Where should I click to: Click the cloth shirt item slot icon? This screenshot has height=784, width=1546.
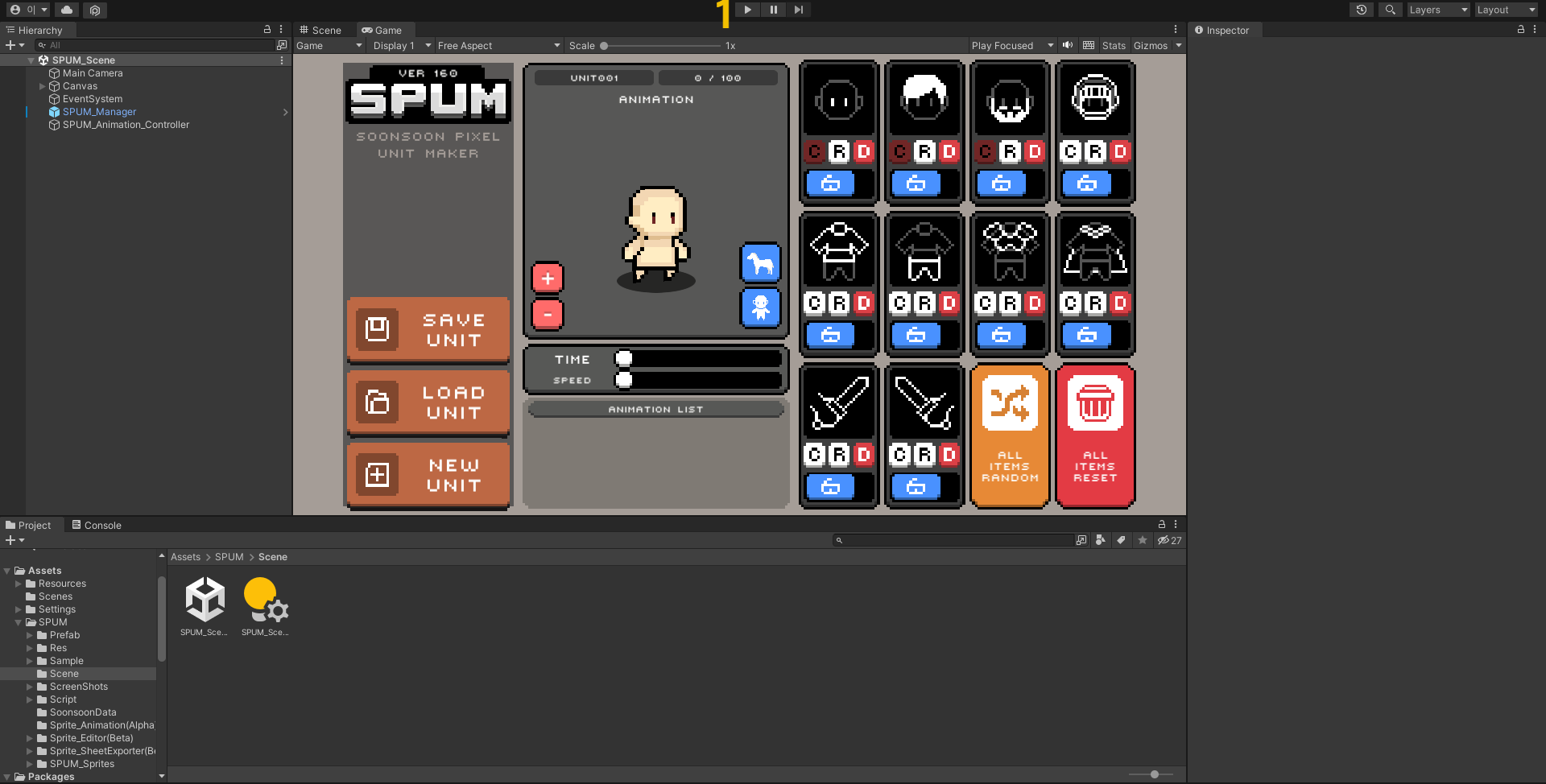[x=839, y=251]
